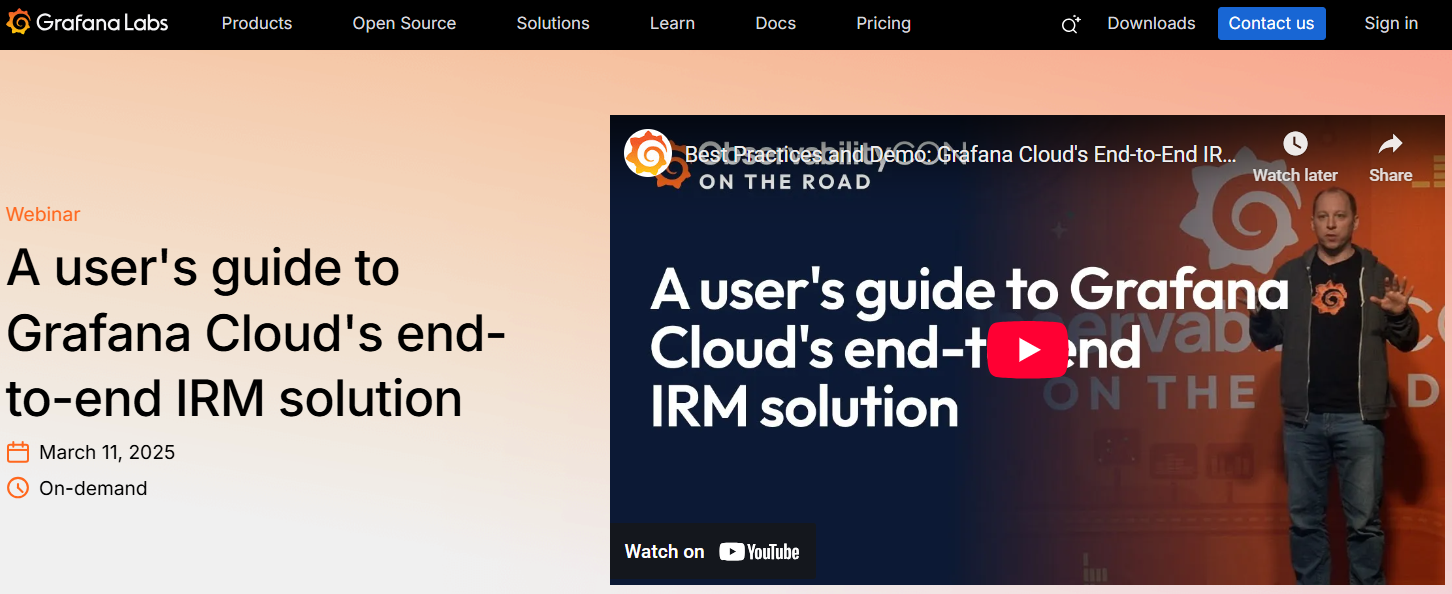Click the calendar icon beside March 11, 2025
Viewport: 1452px width, 594px height.
coord(18,453)
